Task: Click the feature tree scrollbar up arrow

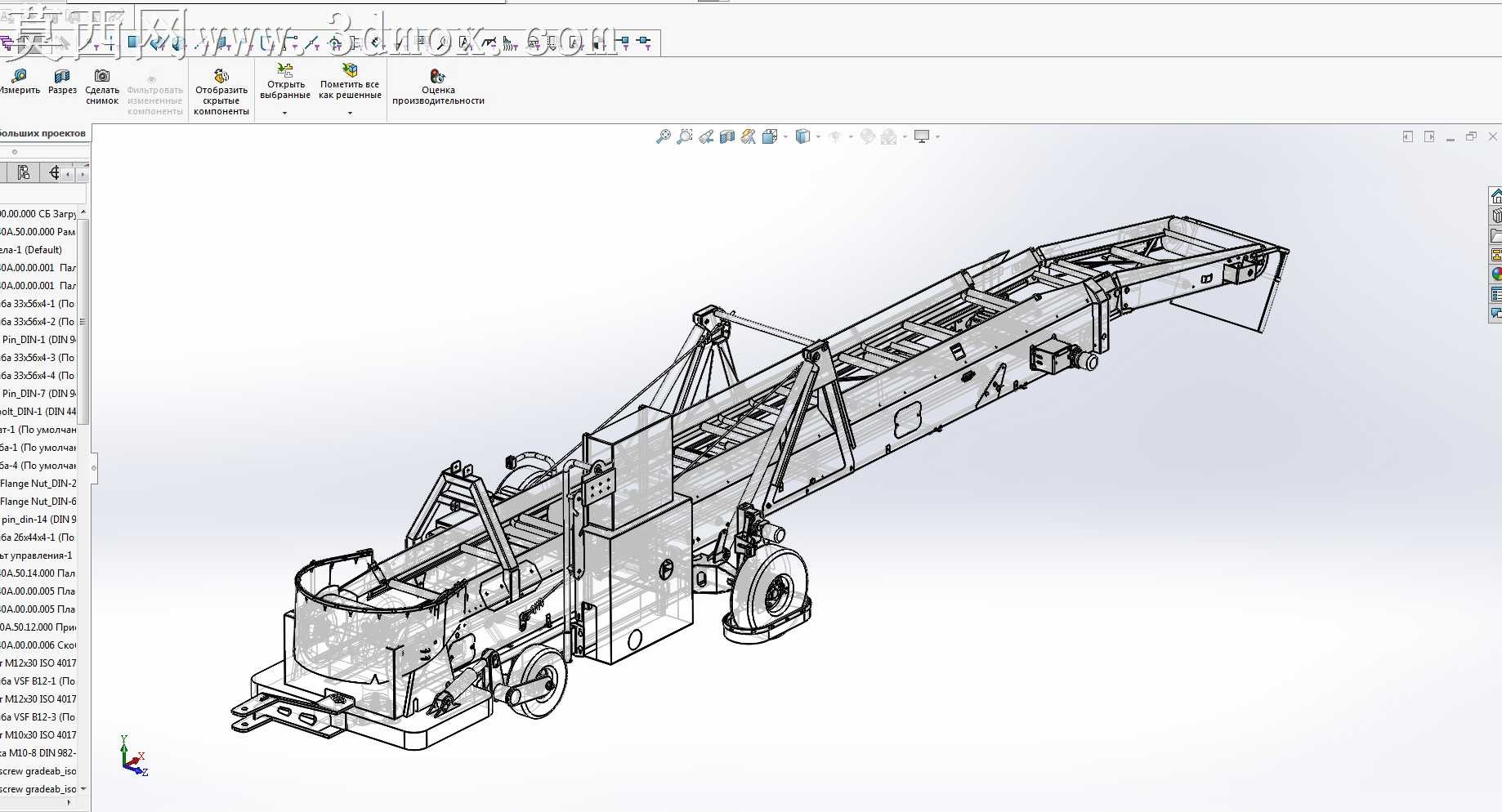Action: (x=83, y=212)
